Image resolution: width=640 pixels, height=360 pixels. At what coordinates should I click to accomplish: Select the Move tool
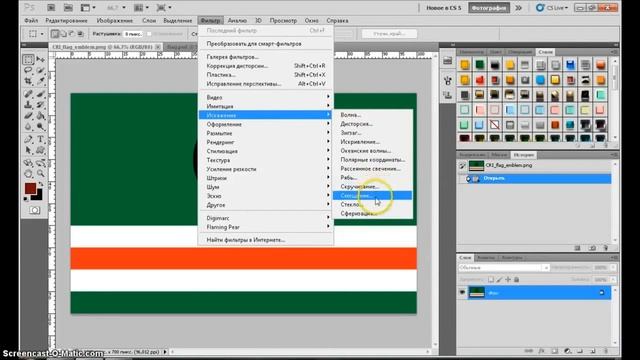tap(40, 60)
